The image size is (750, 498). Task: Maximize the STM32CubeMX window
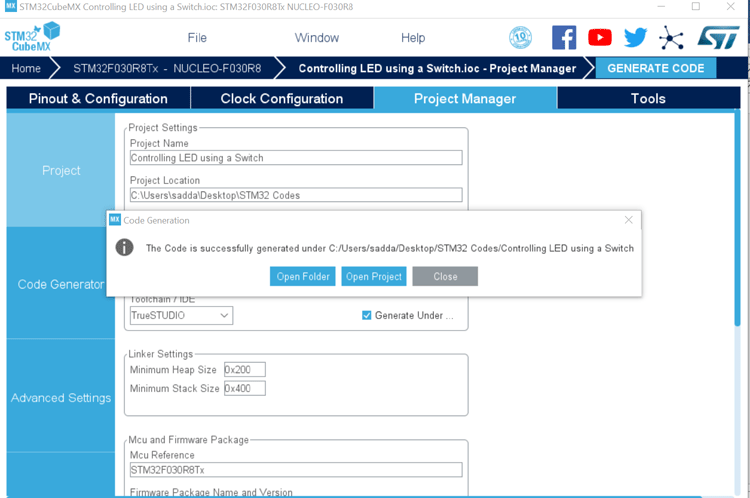[696, 6]
